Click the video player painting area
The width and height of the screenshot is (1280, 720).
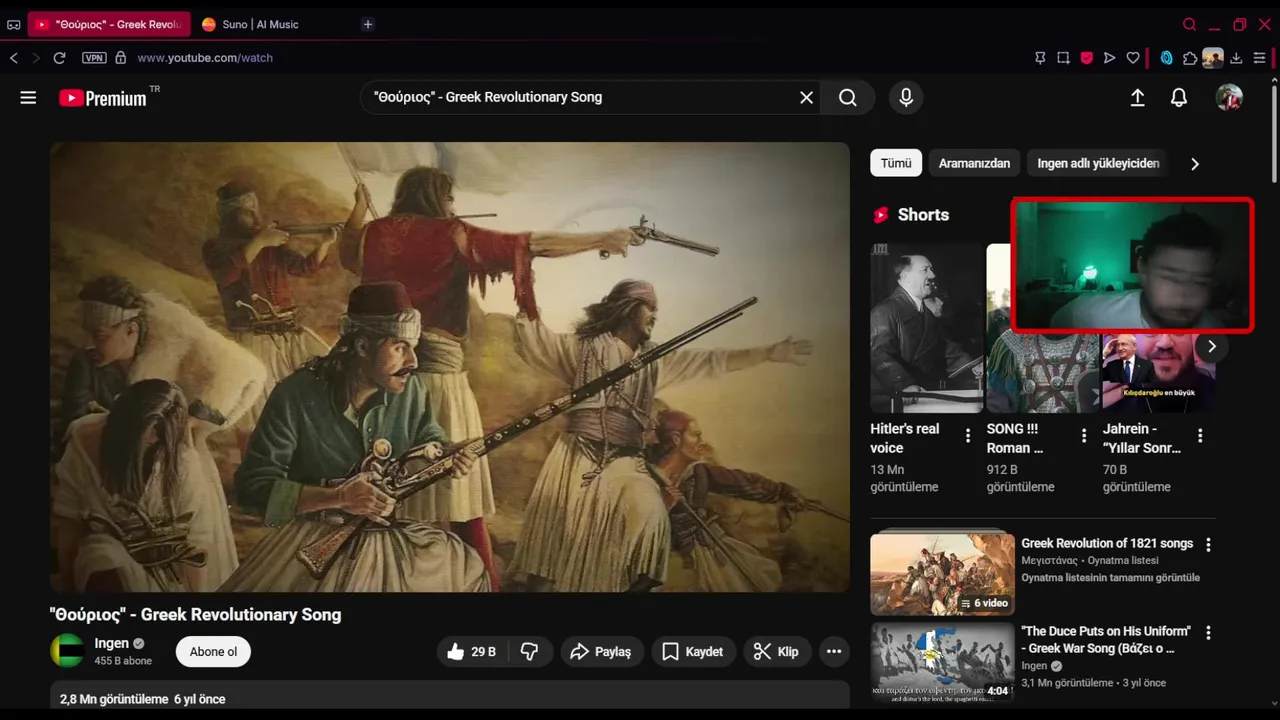click(450, 367)
